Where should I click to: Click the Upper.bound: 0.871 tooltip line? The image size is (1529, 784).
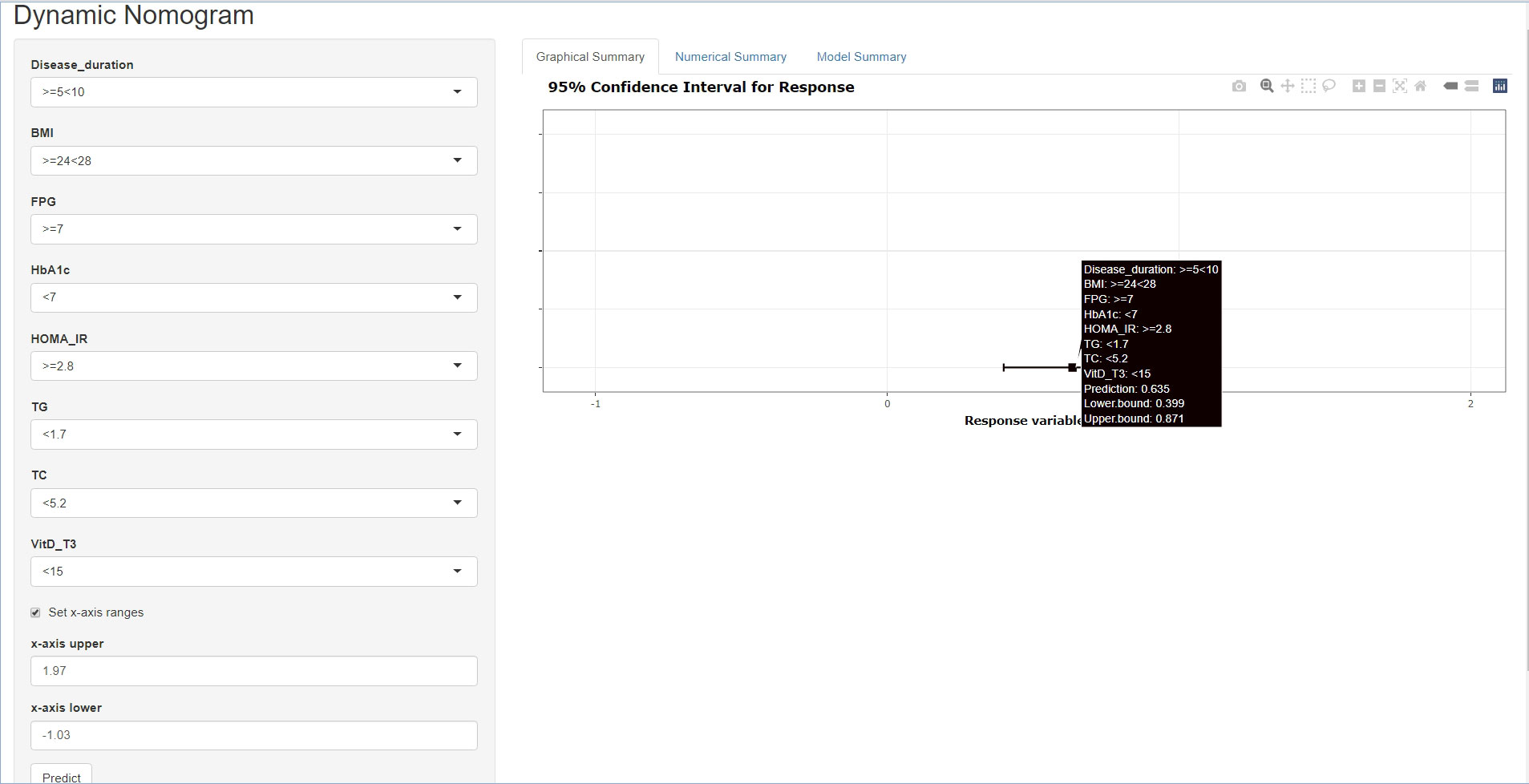pos(1134,418)
